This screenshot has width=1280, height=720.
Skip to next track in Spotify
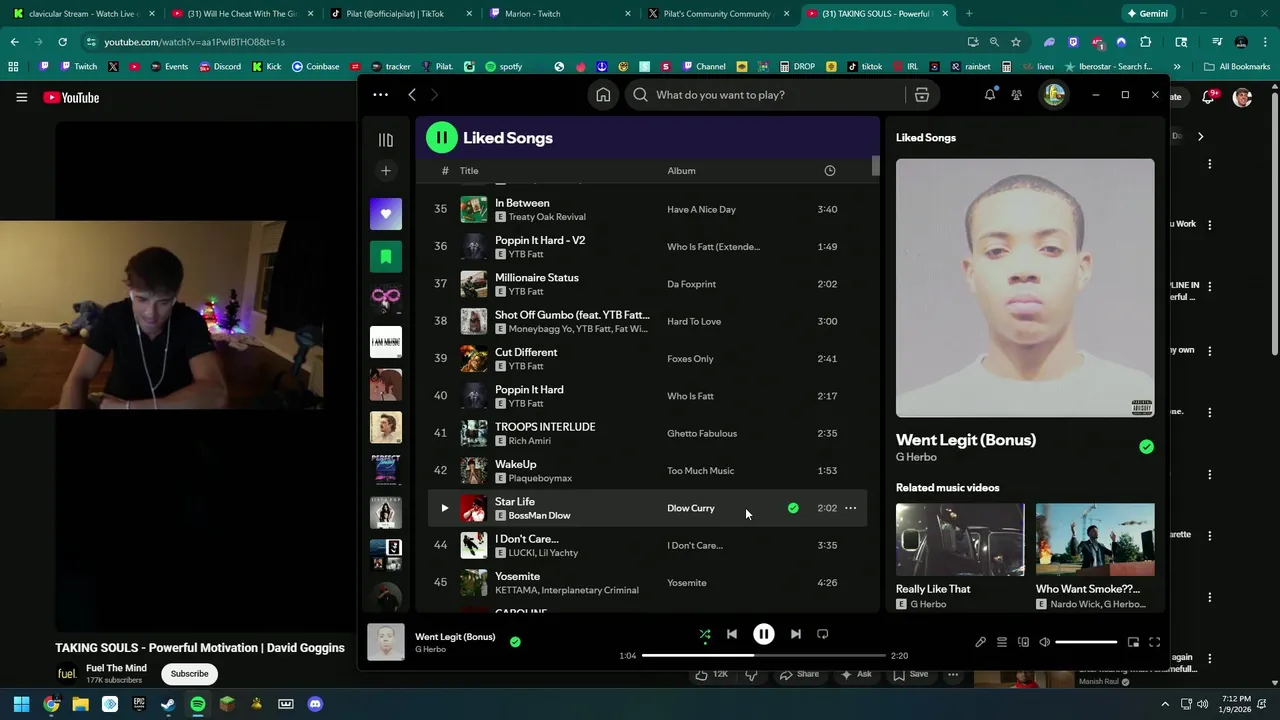(796, 634)
